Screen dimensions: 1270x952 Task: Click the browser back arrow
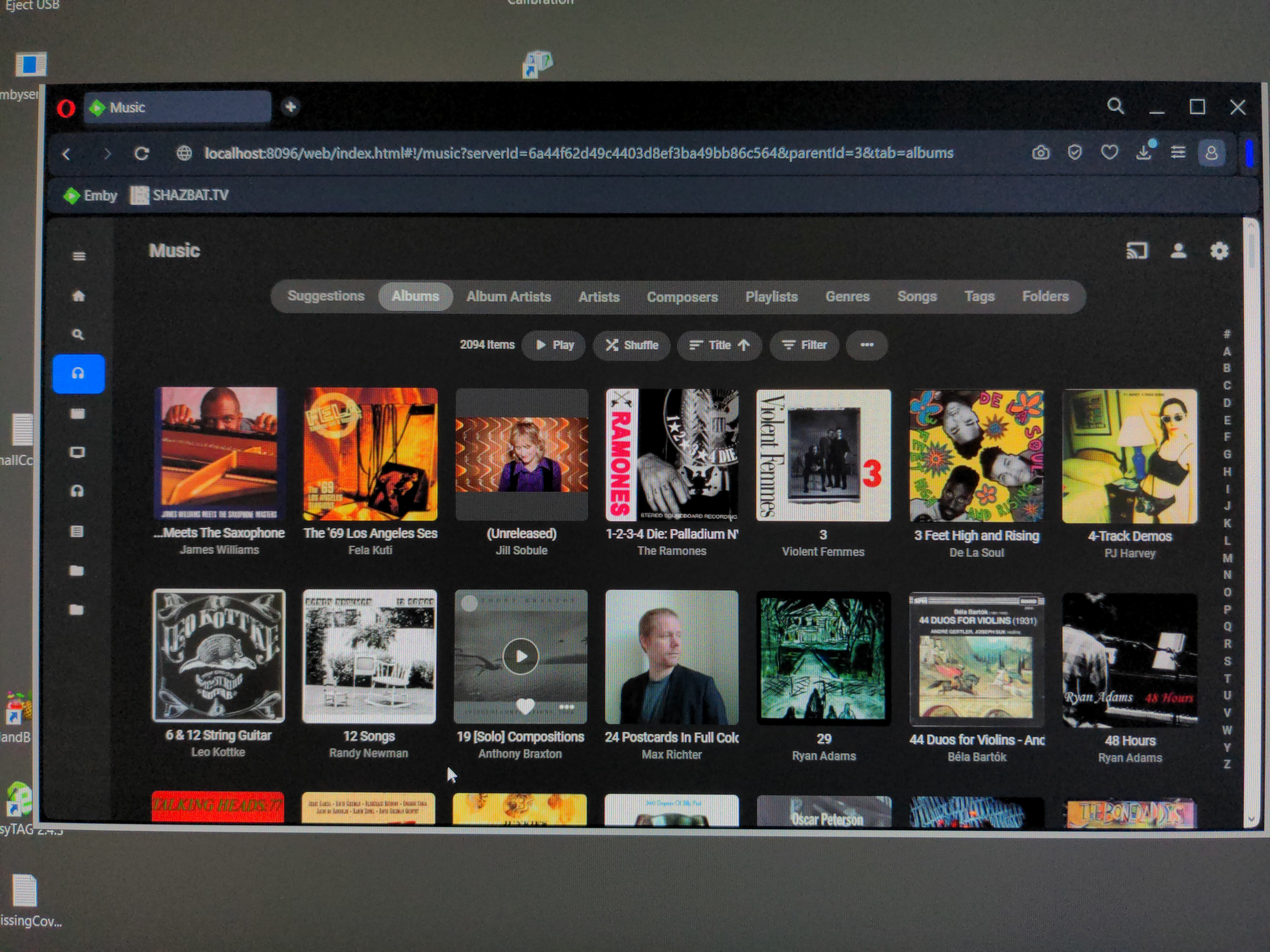(x=66, y=154)
